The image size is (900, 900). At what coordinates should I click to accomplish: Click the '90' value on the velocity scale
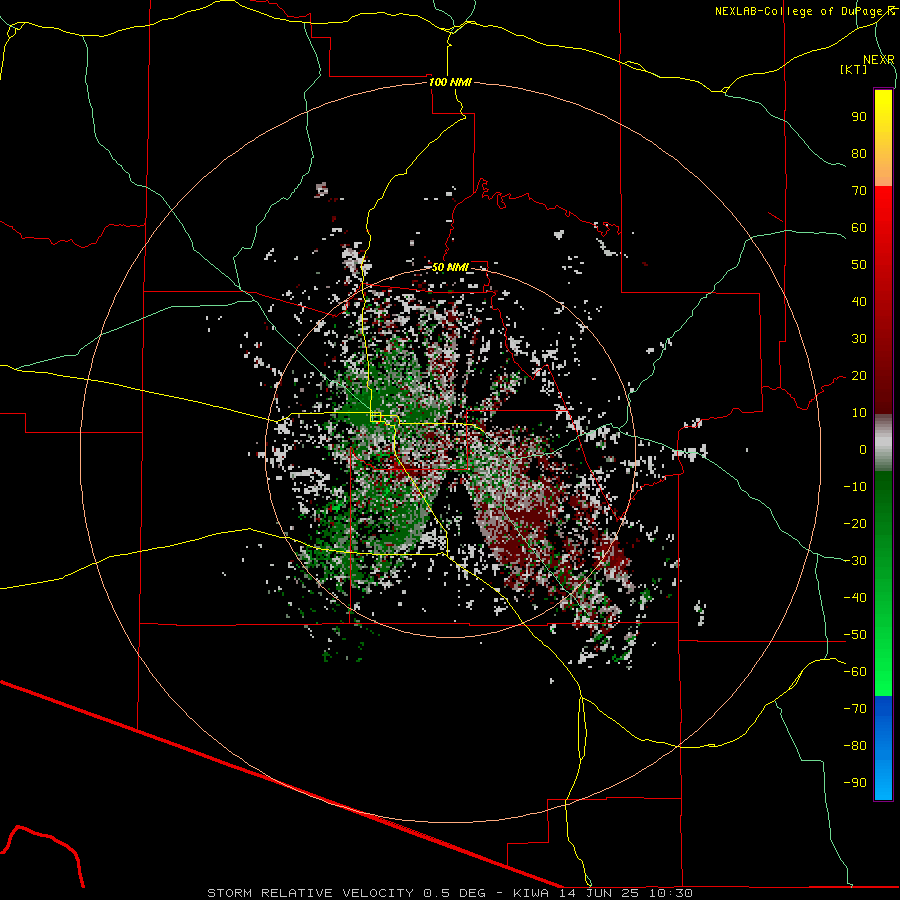pos(859,117)
